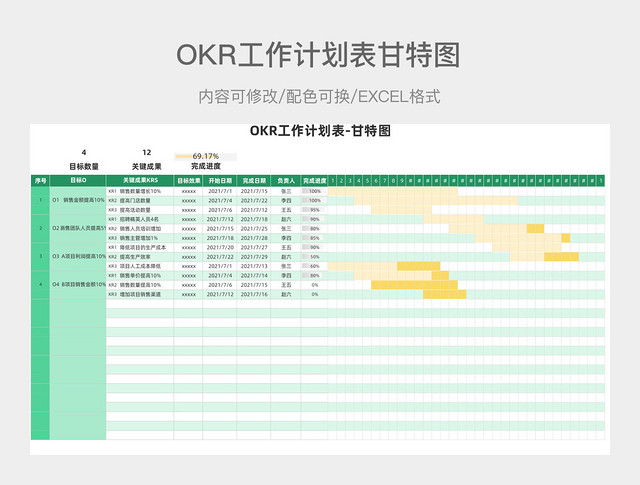Click the 增加项目销售渠道 key result
640x485 pixels.
140,294
